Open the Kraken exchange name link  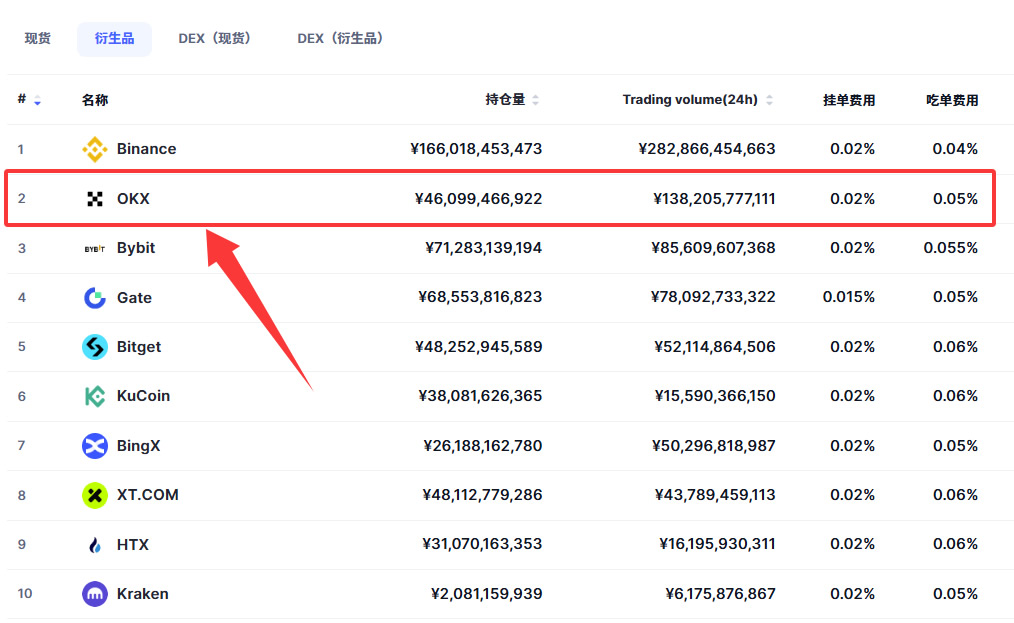[142, 594]
